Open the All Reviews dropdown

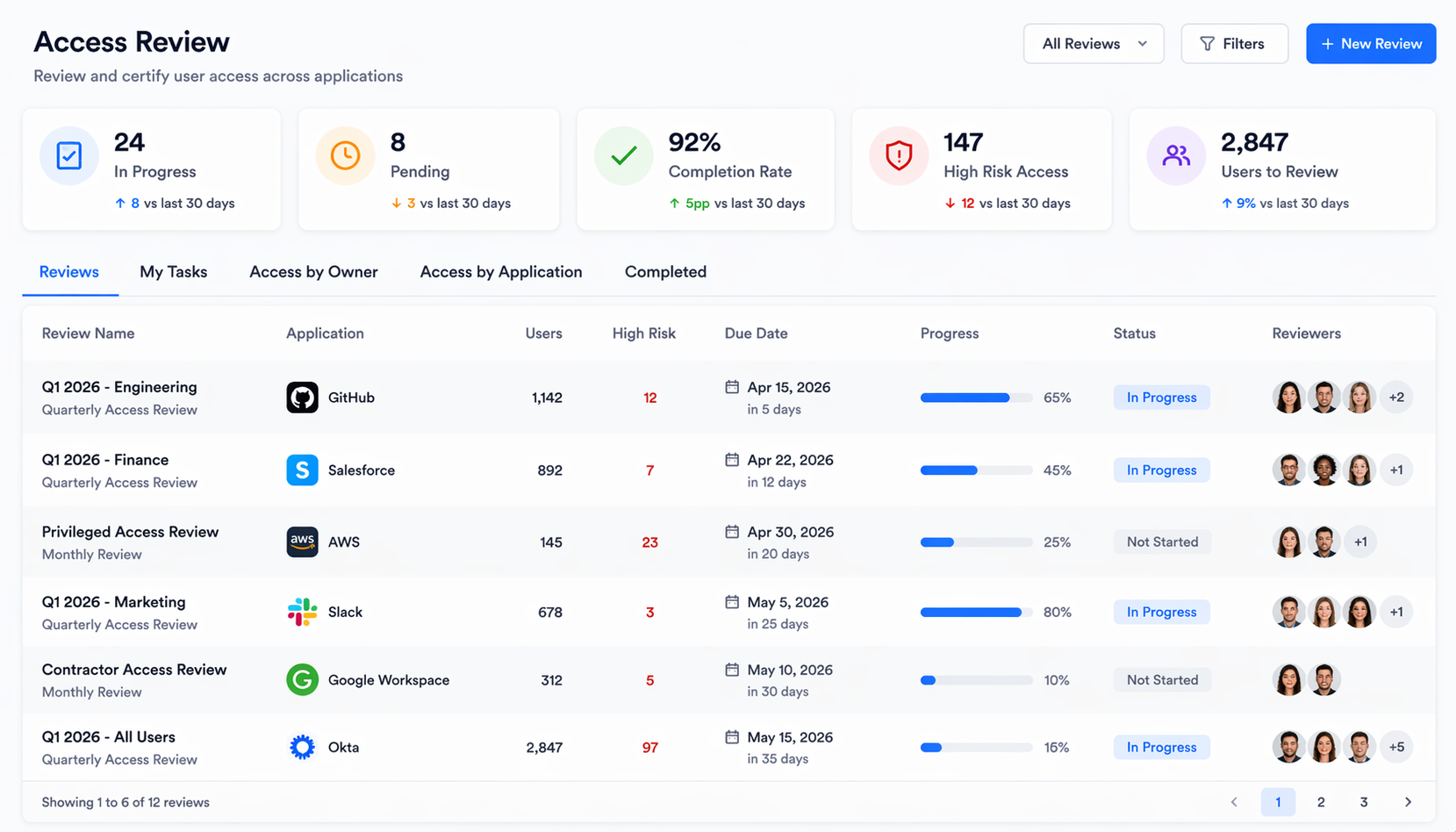(x=1094, y=43)
